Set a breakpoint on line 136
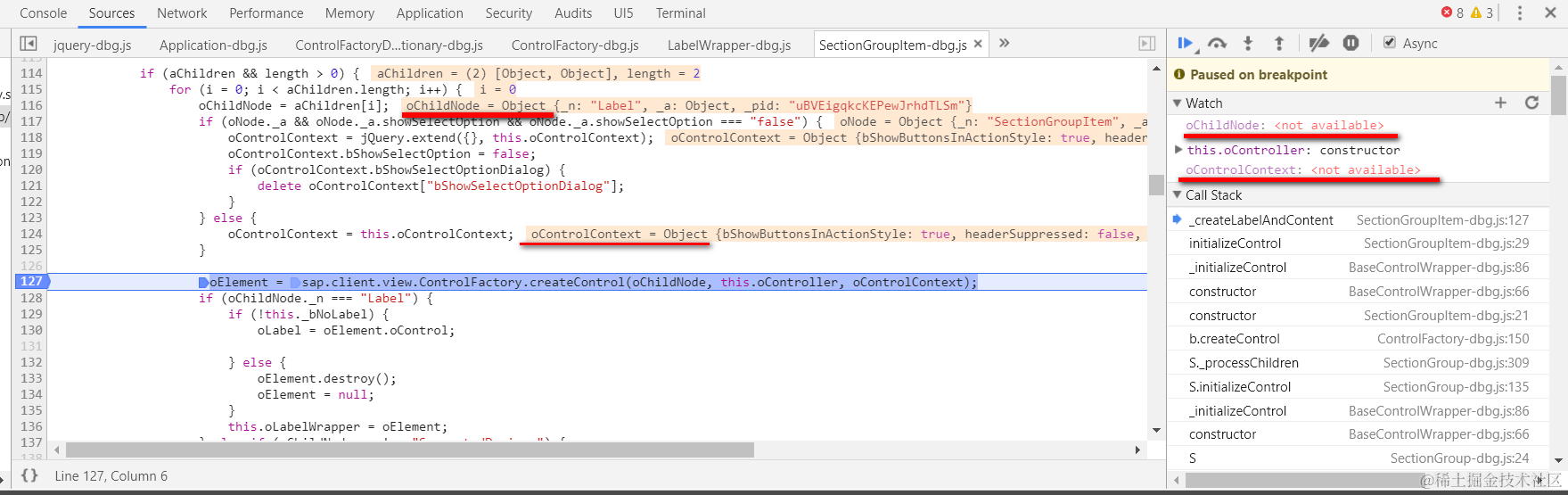This screenshot has height=495, width=1568. (31, 426)
